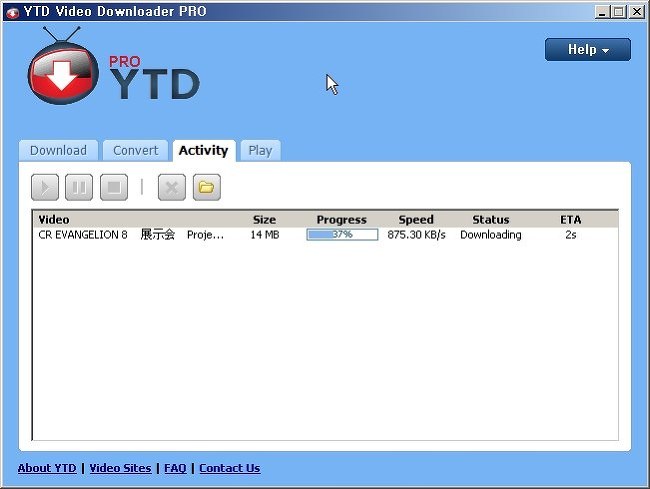The width and height of the screenshot is (650, 489).
Task: Click the 37% progress bar
Action: point(342,235)
